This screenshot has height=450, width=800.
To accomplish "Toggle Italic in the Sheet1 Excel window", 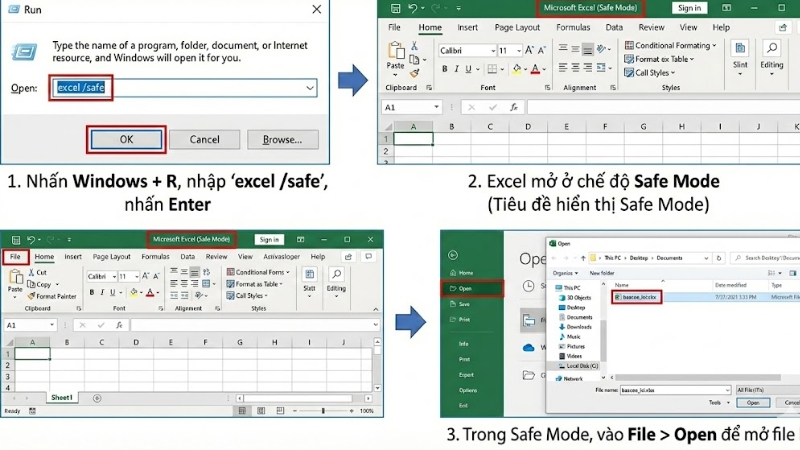I will 102,292.
